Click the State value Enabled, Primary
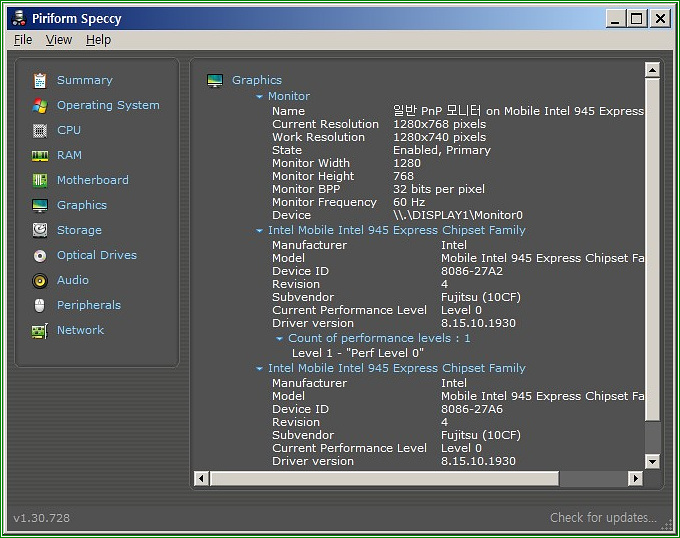 coord(441,150)
